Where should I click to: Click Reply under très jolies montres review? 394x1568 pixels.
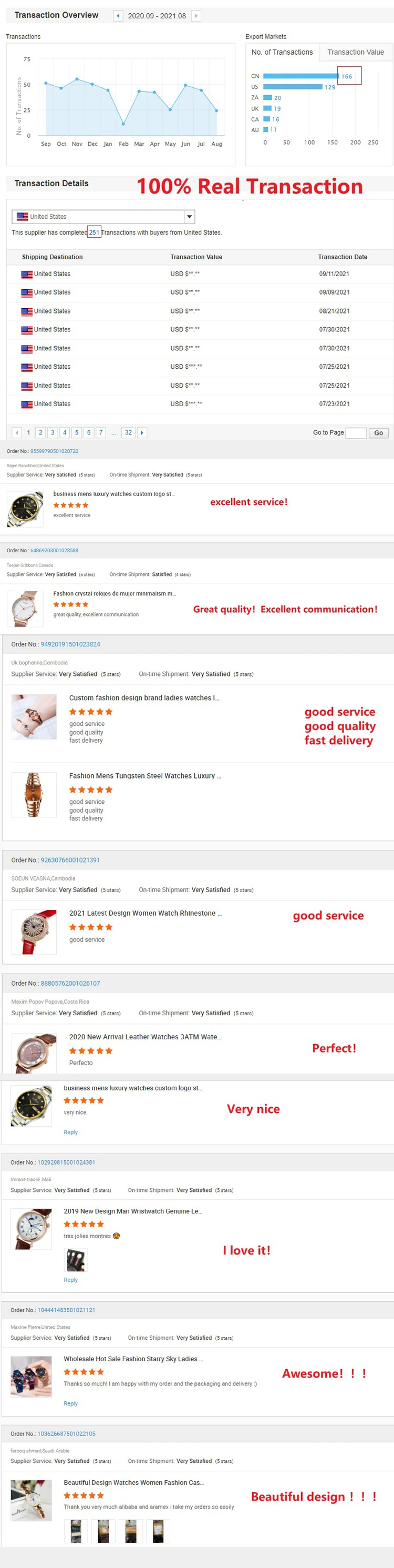pyautogui.click(x=70, y=1280)
